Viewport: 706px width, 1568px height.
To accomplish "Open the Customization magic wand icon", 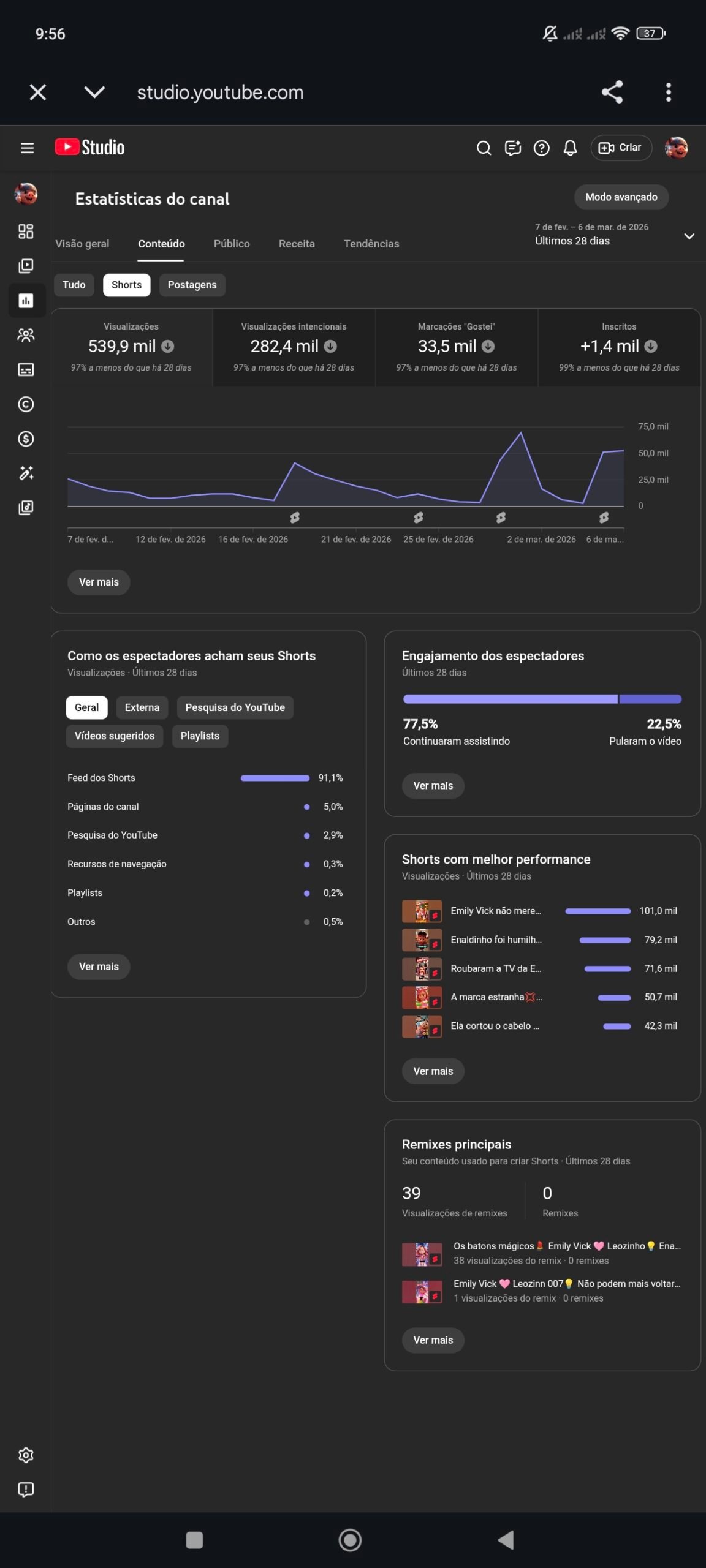I will click(x=26, y=473).
